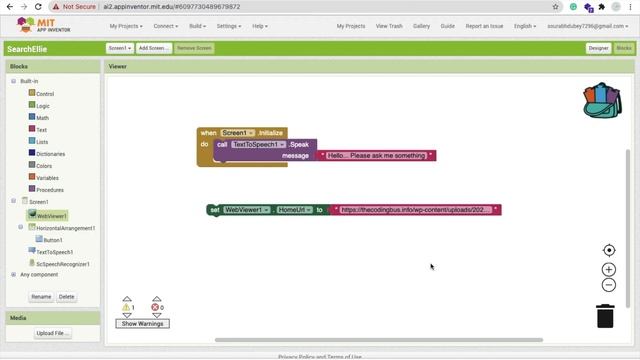This screenshot has height=360, width=640.
Task: Center the workspace with the target icon
Action: [609, 250]
